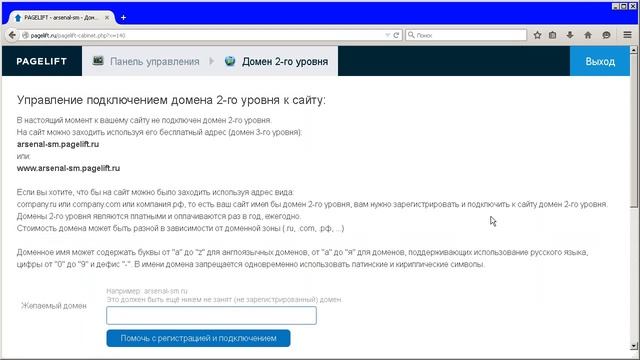
Task: Maximize the browser window
Action: 624,6
